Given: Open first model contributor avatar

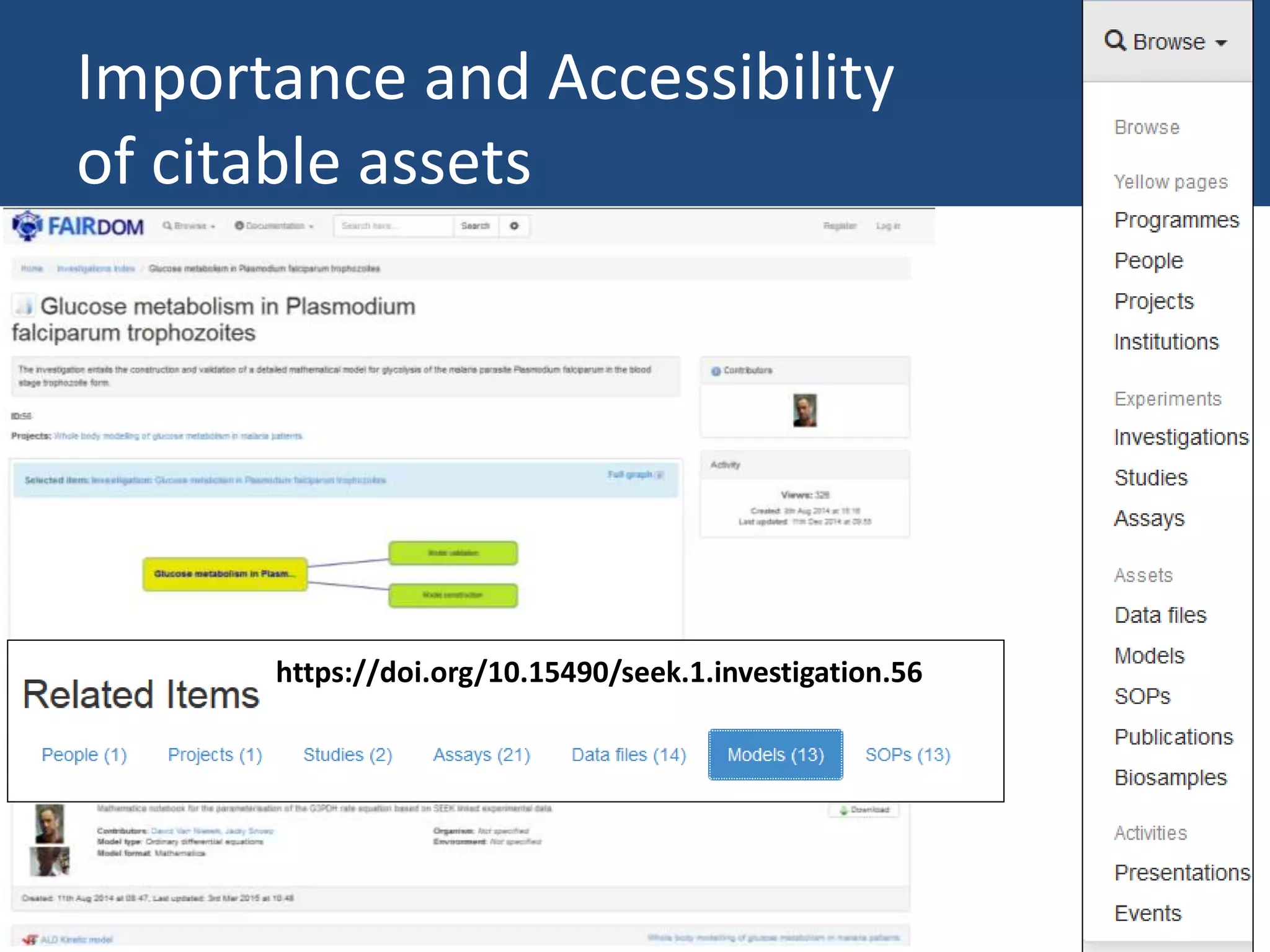Looking at the screenshot, I should point(50,824).
